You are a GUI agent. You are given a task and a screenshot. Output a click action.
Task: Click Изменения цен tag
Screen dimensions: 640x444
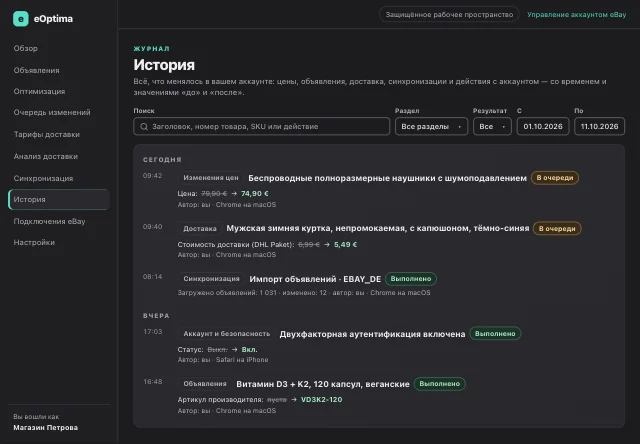(x=211, y=178)
